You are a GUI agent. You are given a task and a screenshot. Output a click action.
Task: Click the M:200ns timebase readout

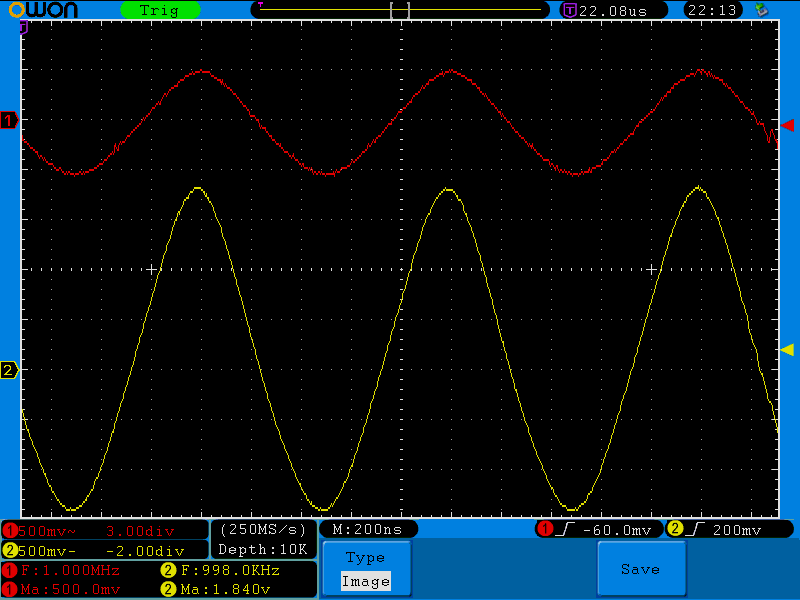pos(367,529)
